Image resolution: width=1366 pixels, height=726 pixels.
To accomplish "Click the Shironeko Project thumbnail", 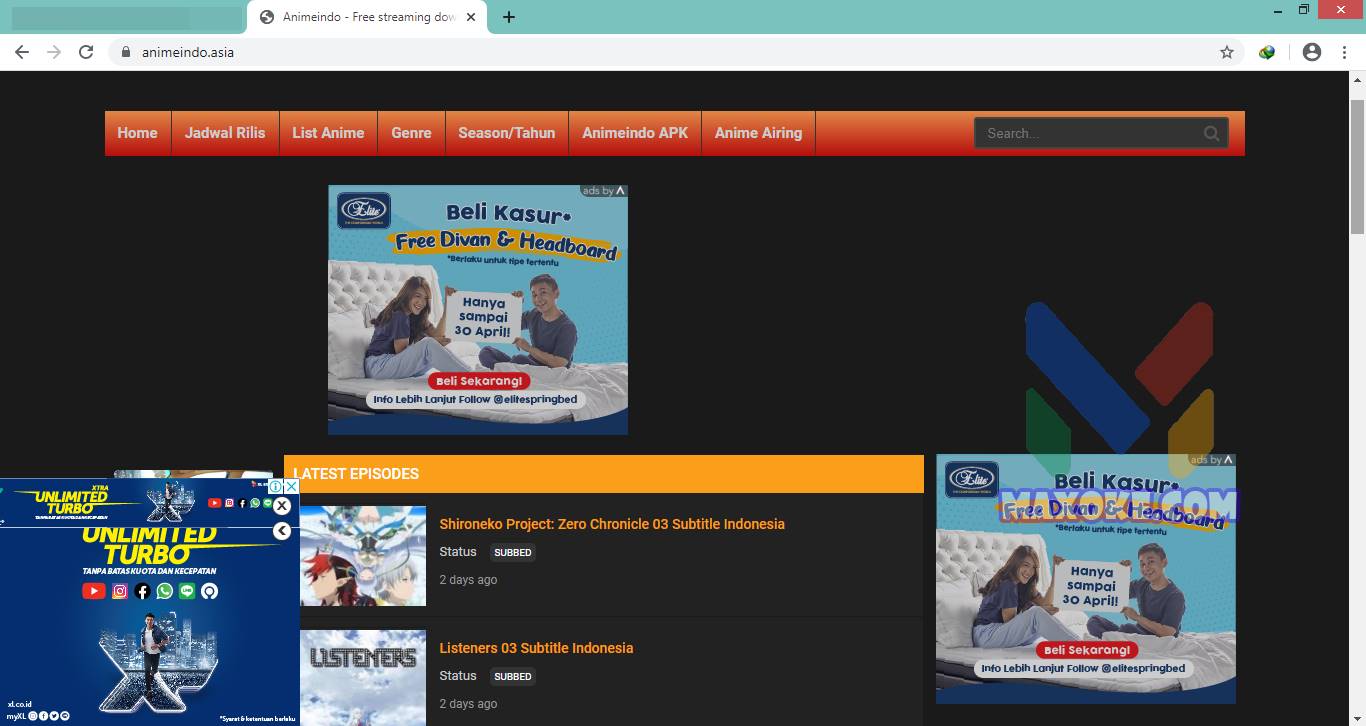I will [363, 556].
